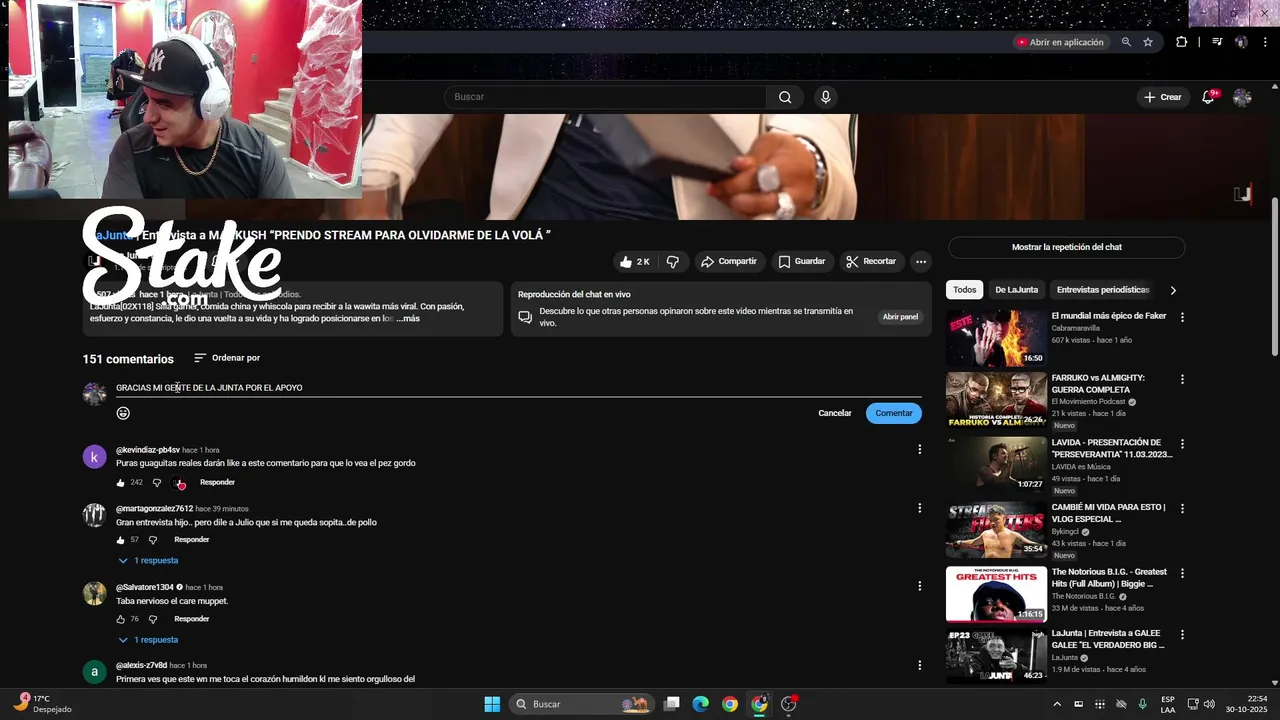Open Microsoft Edge from the taskbar
Image resolution: width=1280 pixels, height=720 pixels.
click(x=701, y=704)
